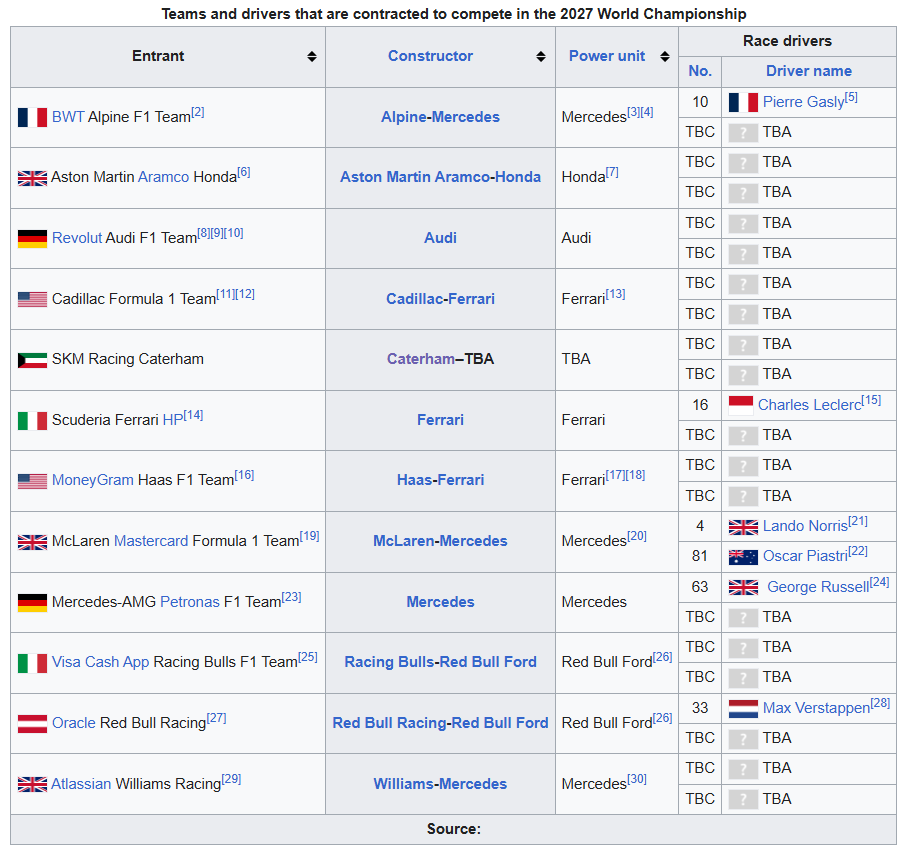This screenshot has height=847, width=912.
Task: Open Haas-Ferrari constructor link
Action: click(x=440, y=480)
